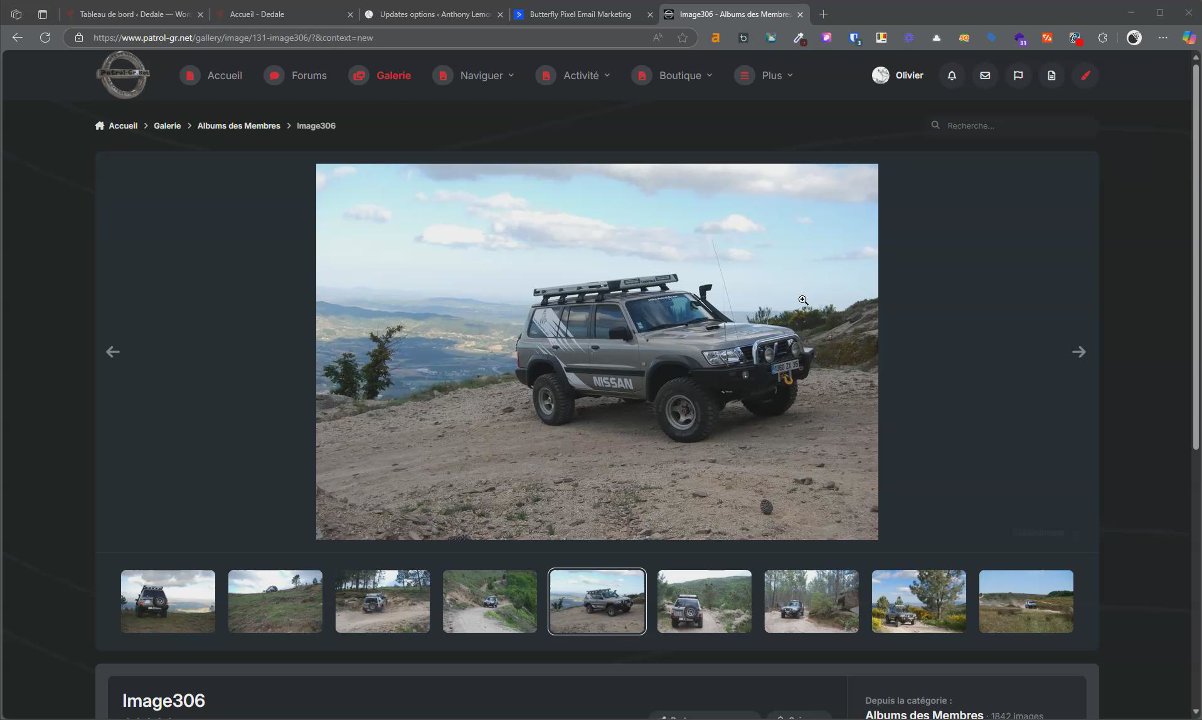This screenshot has height=720, width=1202.
Task: Click the browser back button
Action: pos(17,37)
